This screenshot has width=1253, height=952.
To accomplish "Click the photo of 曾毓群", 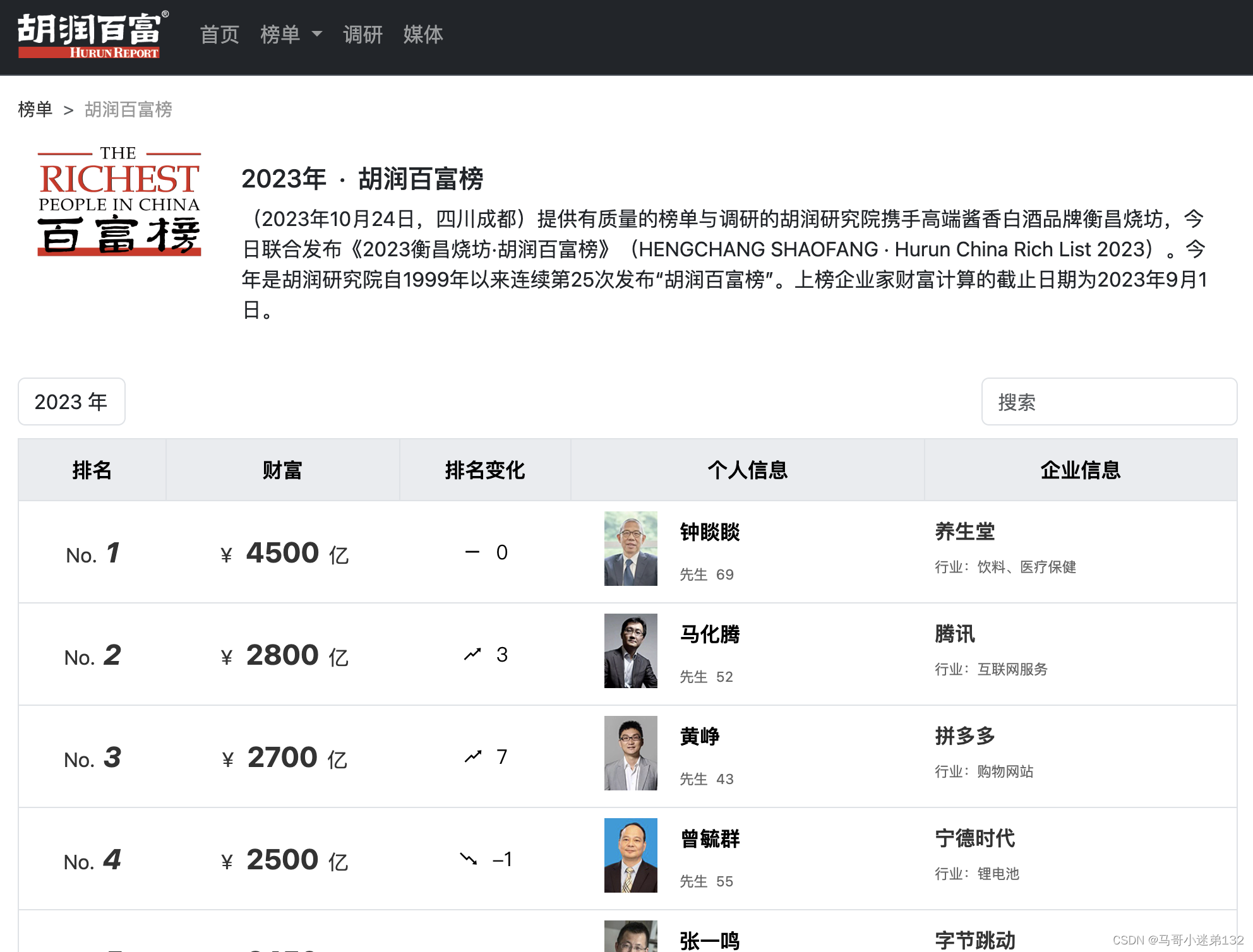I will pos(631,855).
